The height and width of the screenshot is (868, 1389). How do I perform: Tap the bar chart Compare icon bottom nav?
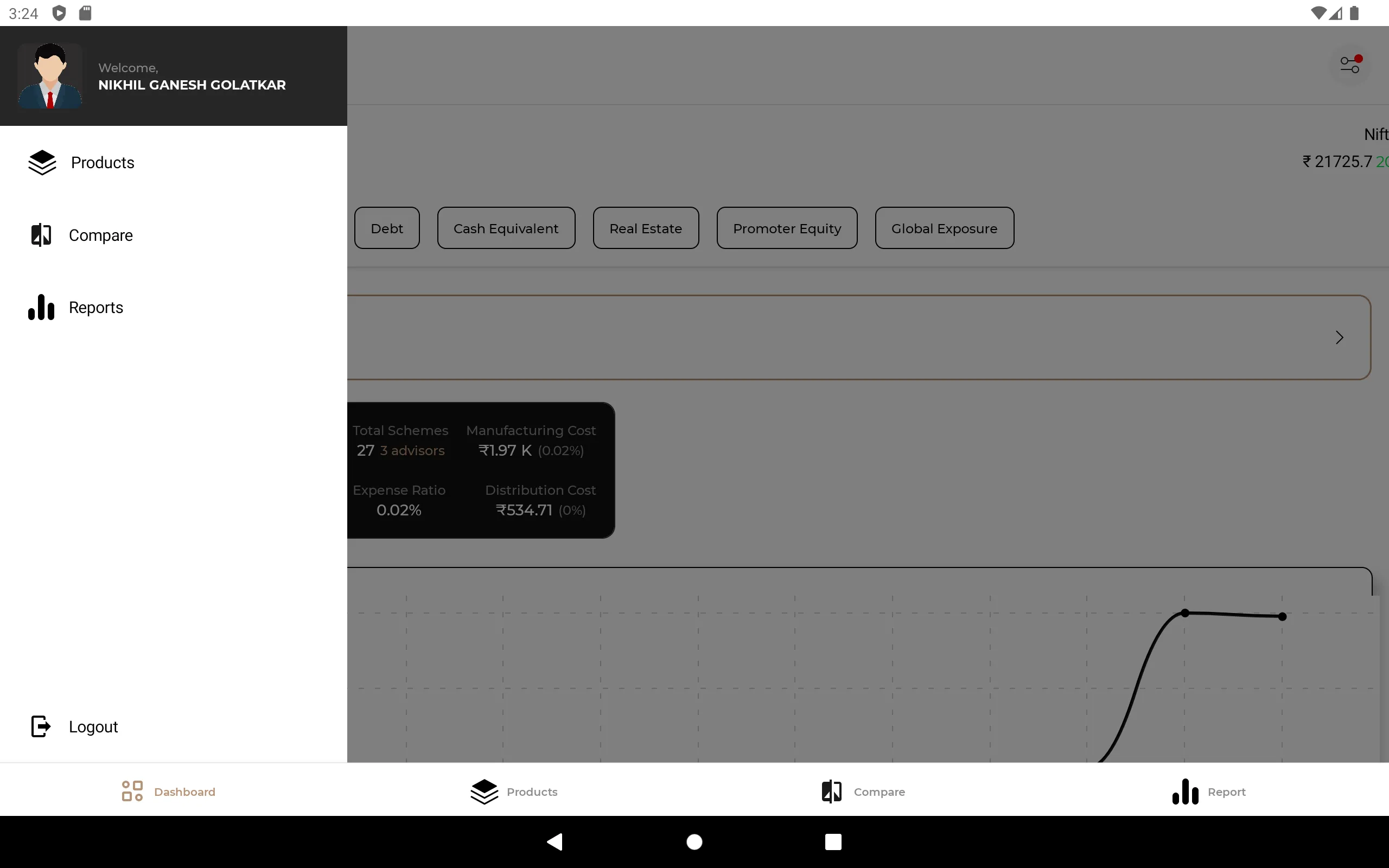pyautogui.click(x=831, y=791)
